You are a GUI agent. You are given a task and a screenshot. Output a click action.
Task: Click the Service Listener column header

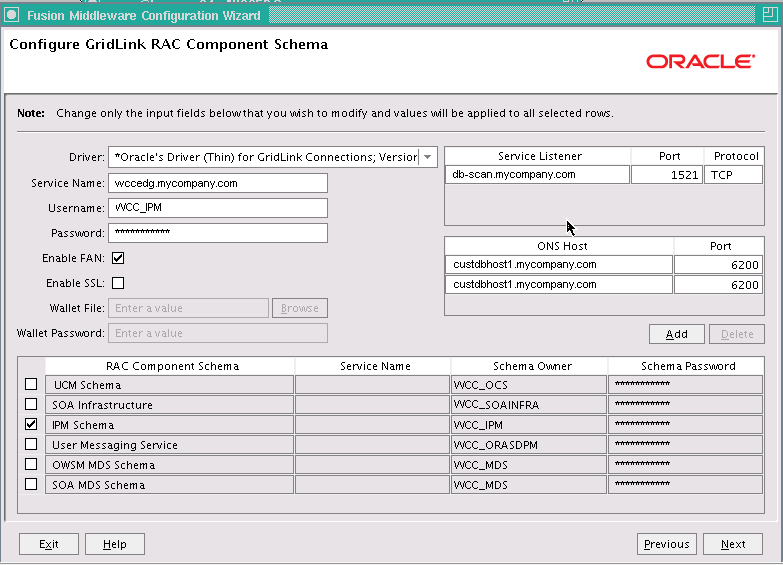tap(539, 156)
